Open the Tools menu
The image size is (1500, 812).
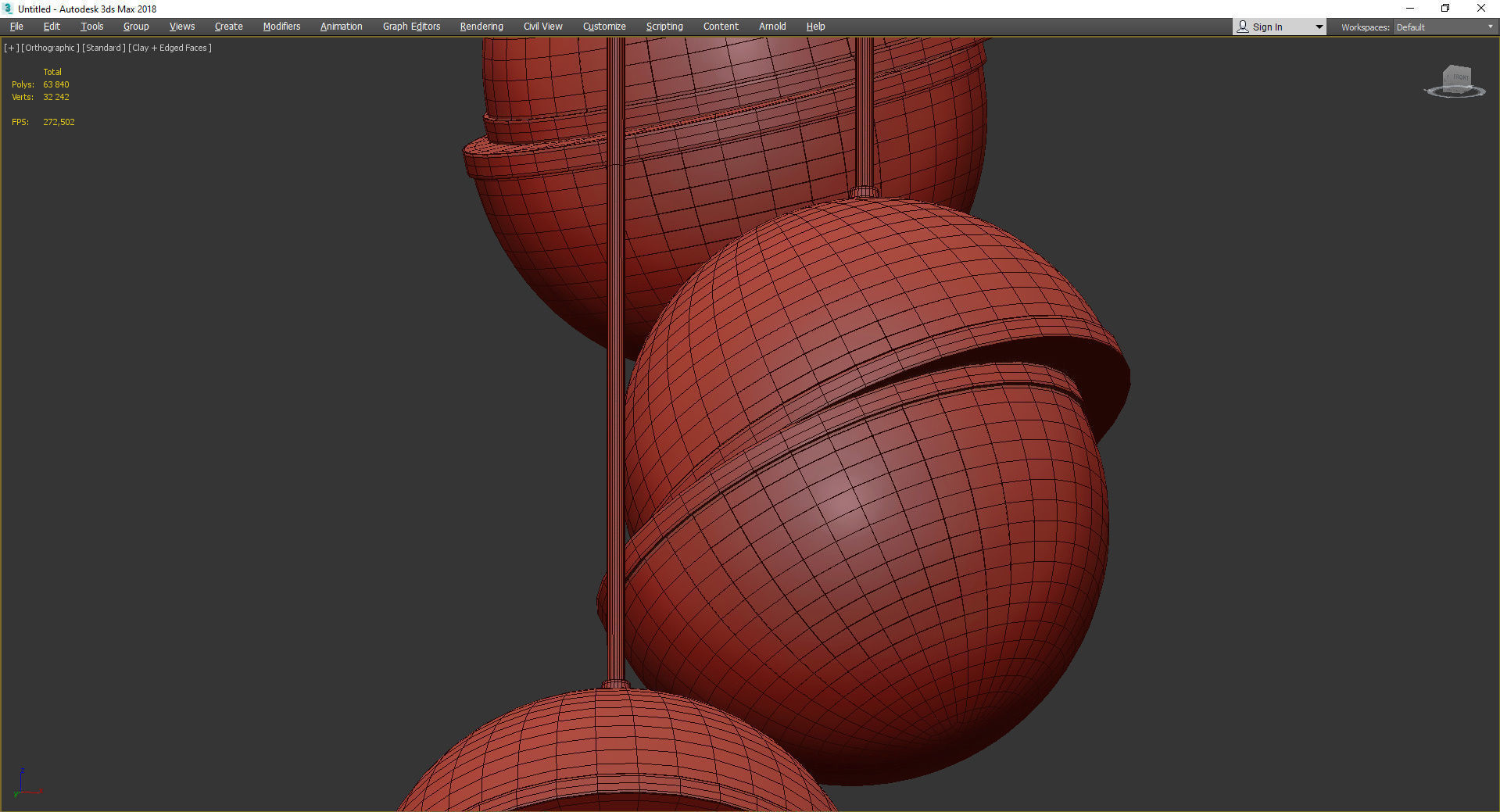coord(92,27)
